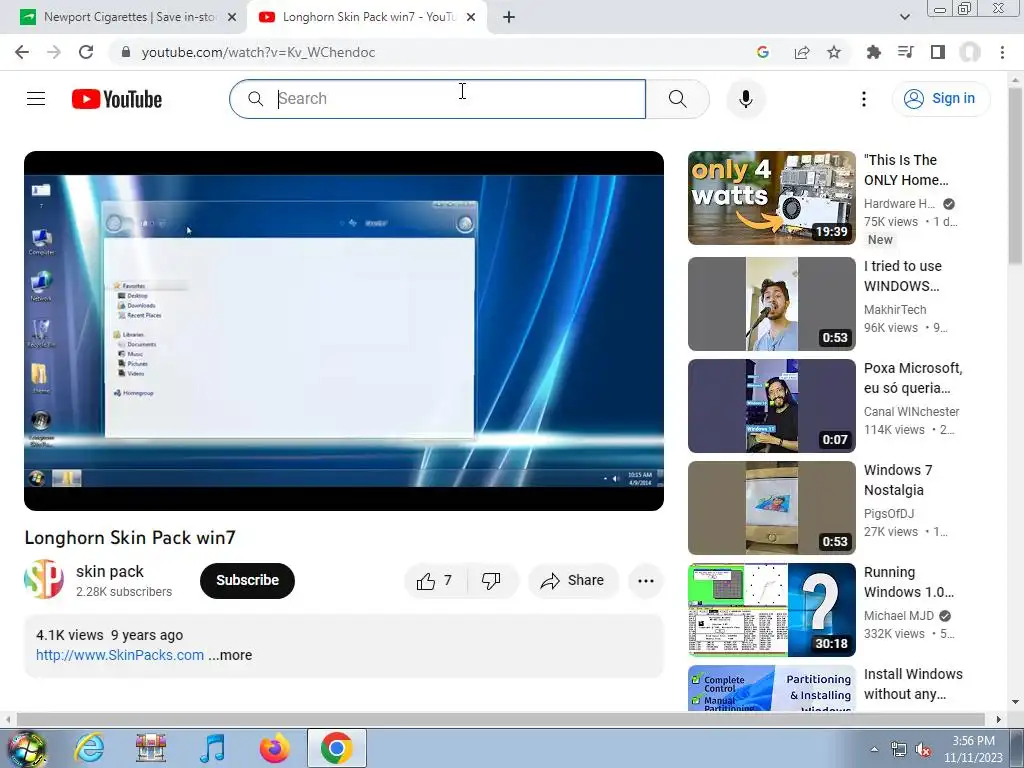The image size is (1024, 768).
Task: Share this page from address bar
Action: tap(801, 52)
